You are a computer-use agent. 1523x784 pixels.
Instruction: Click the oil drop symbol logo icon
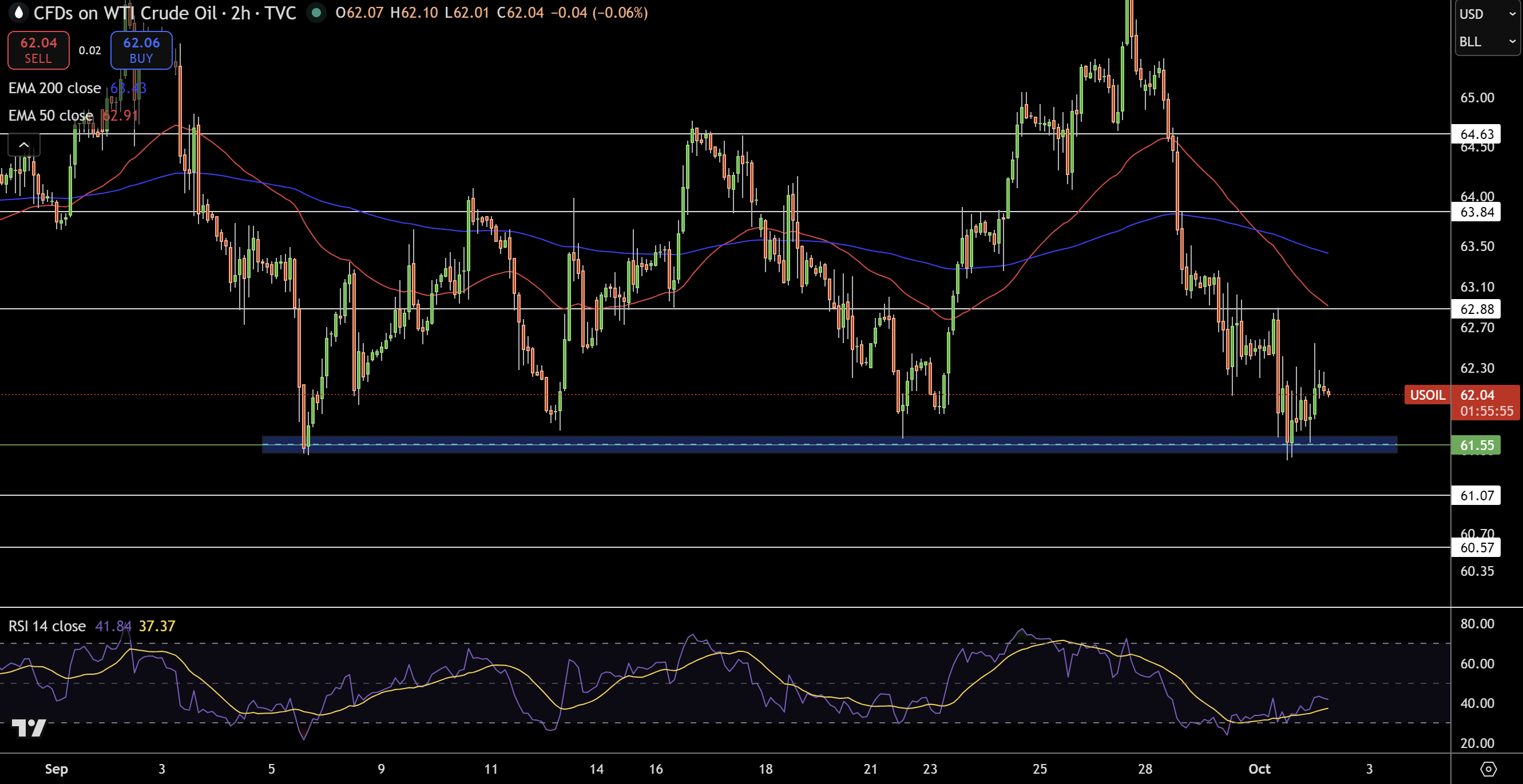point(19,13)
